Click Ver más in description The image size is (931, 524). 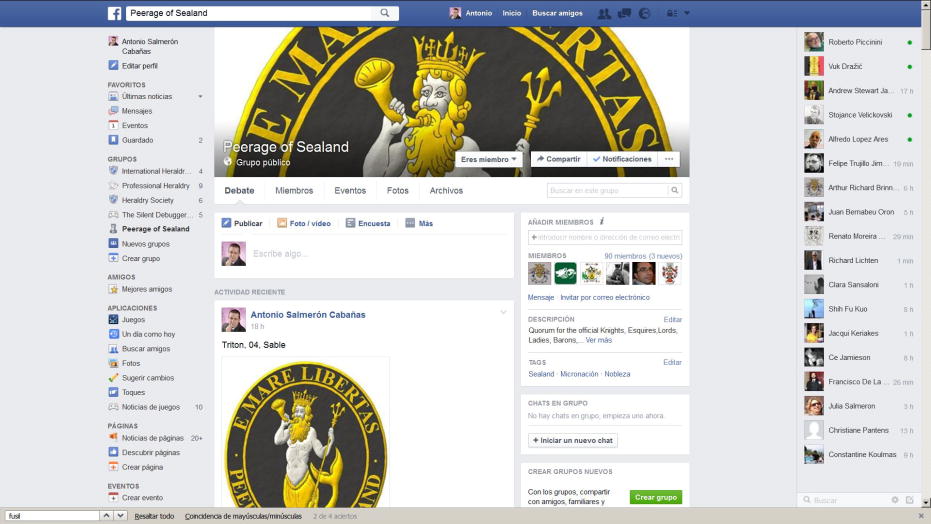[x=598, y=340]
